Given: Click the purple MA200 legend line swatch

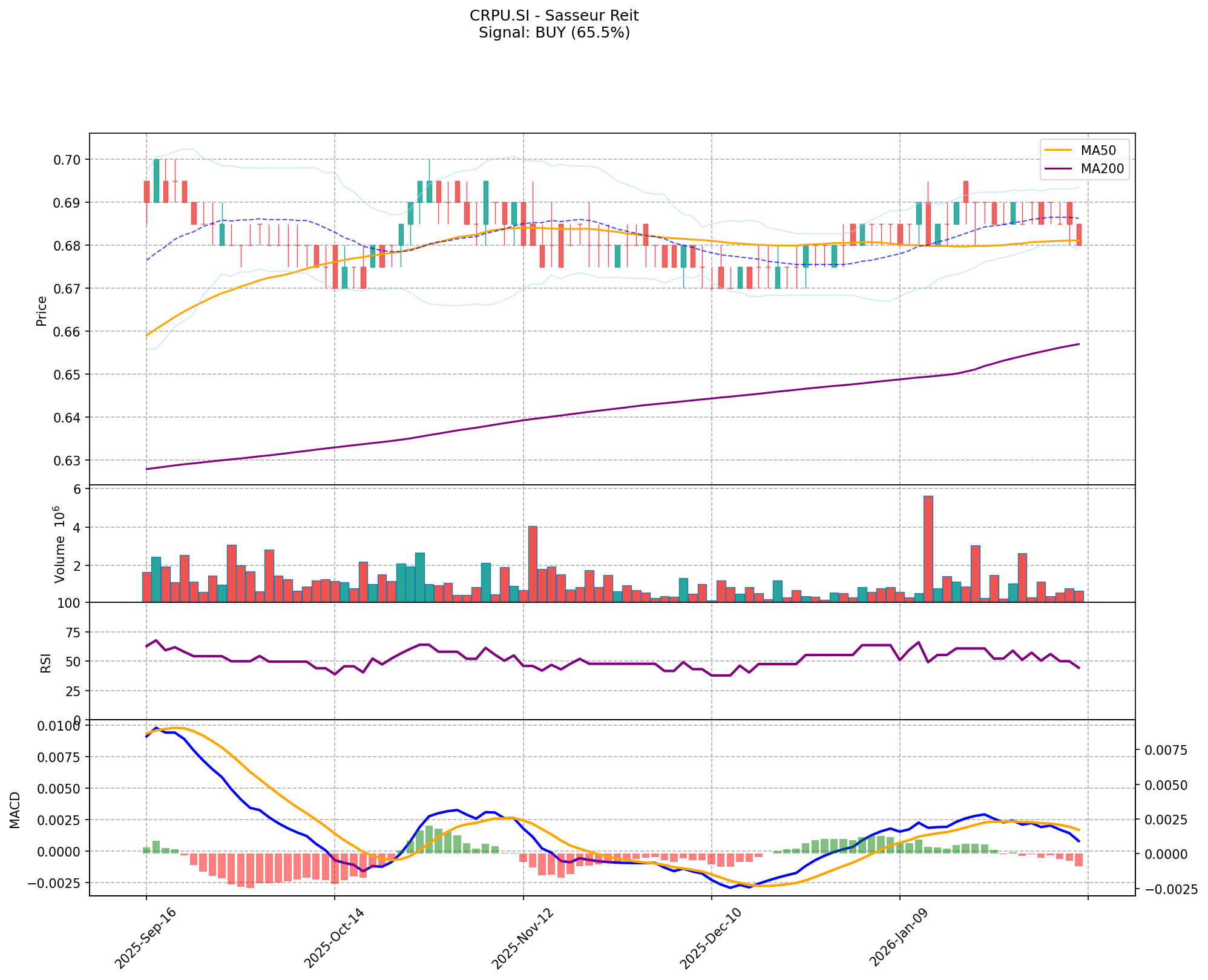Looking at the screenshot, I should [x=1058, y=169].
